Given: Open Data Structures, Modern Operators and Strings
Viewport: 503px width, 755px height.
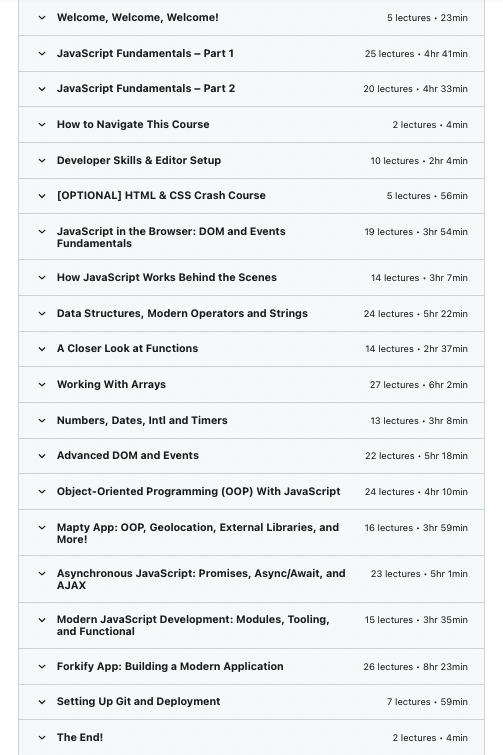Looking at the screenshot, I should (182, 313).
